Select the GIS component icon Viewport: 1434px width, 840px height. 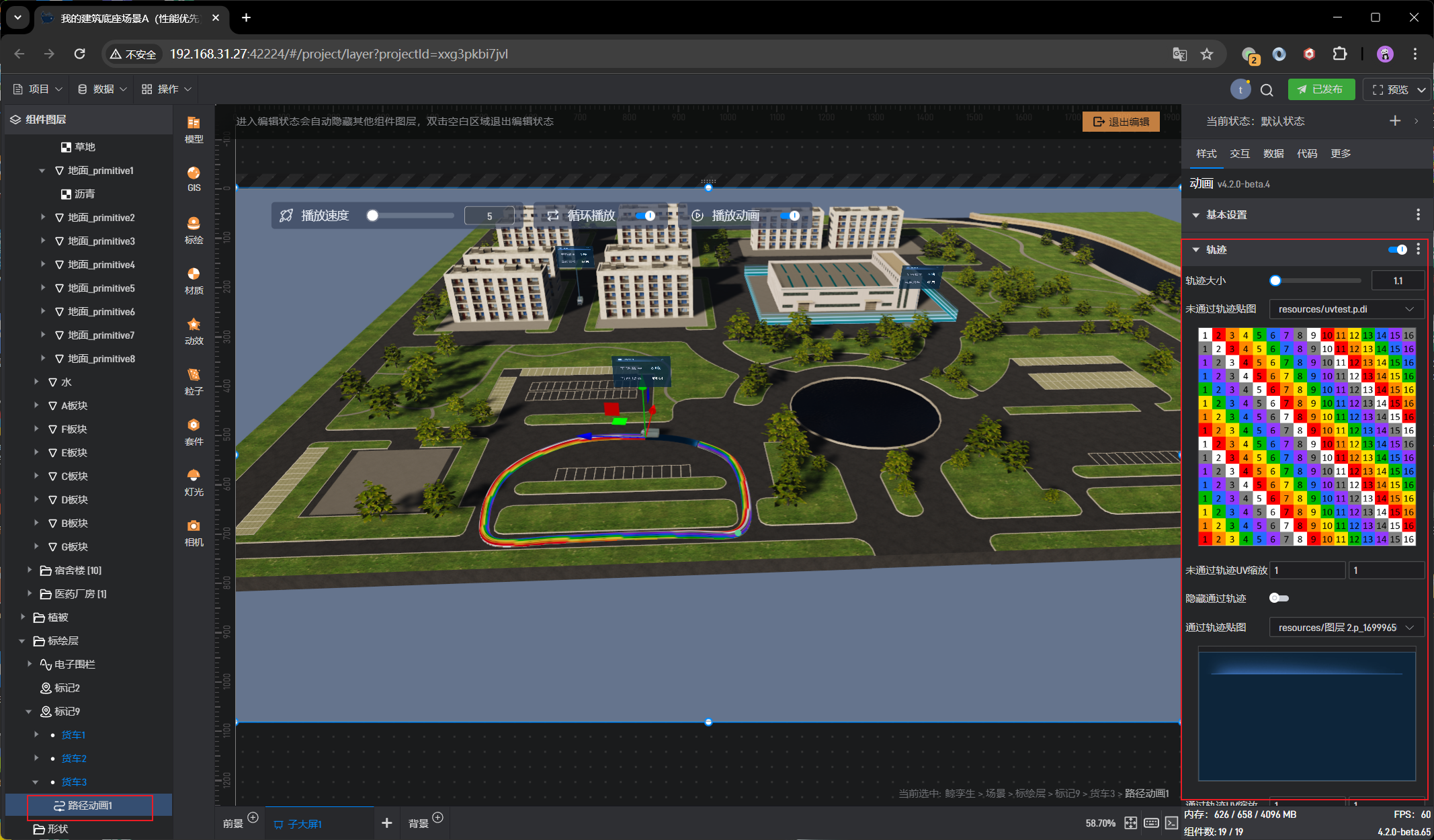(194, 178)
